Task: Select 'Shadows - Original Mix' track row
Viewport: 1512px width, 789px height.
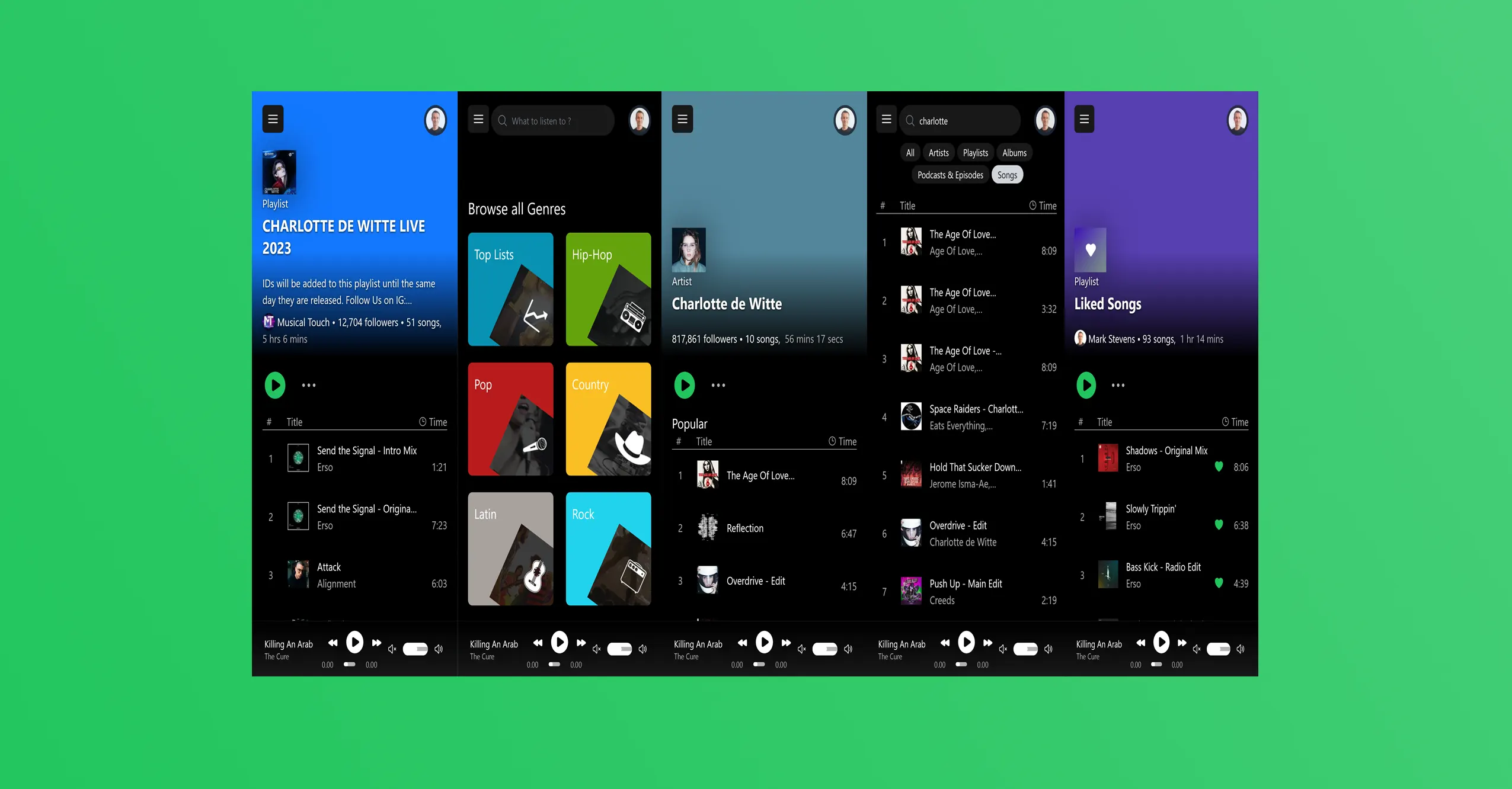Action: [1162, 458]
